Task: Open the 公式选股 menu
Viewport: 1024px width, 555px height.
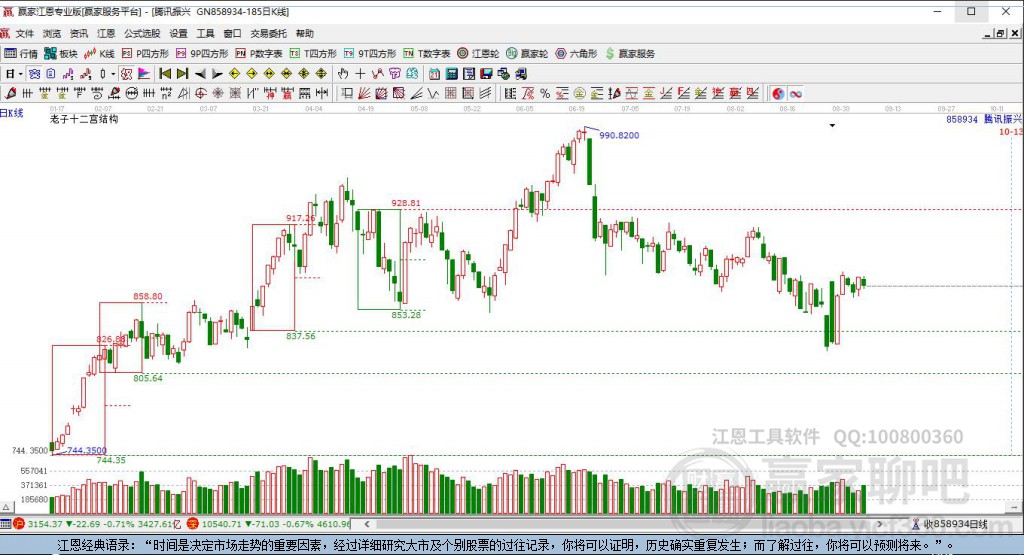Action: pyautogui.click(x=142, y=33)
